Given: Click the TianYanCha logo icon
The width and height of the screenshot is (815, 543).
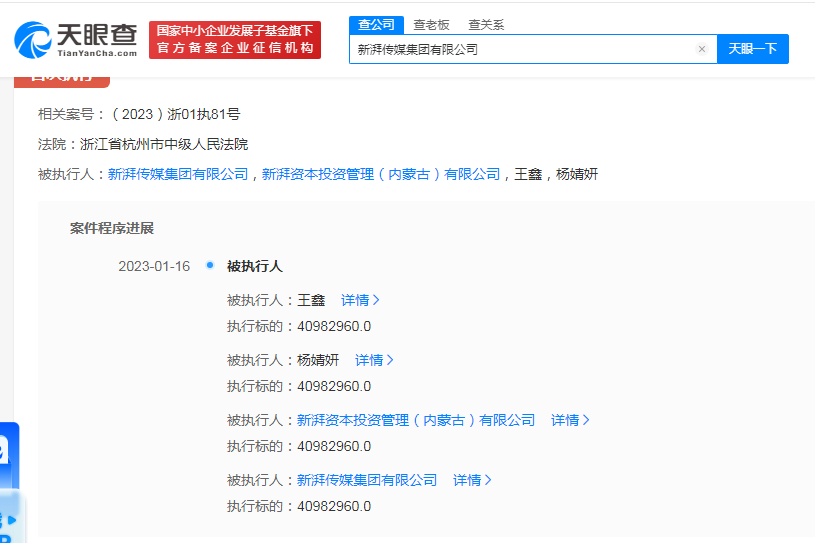Looking at the screenshot, I should tap(34, 39).
